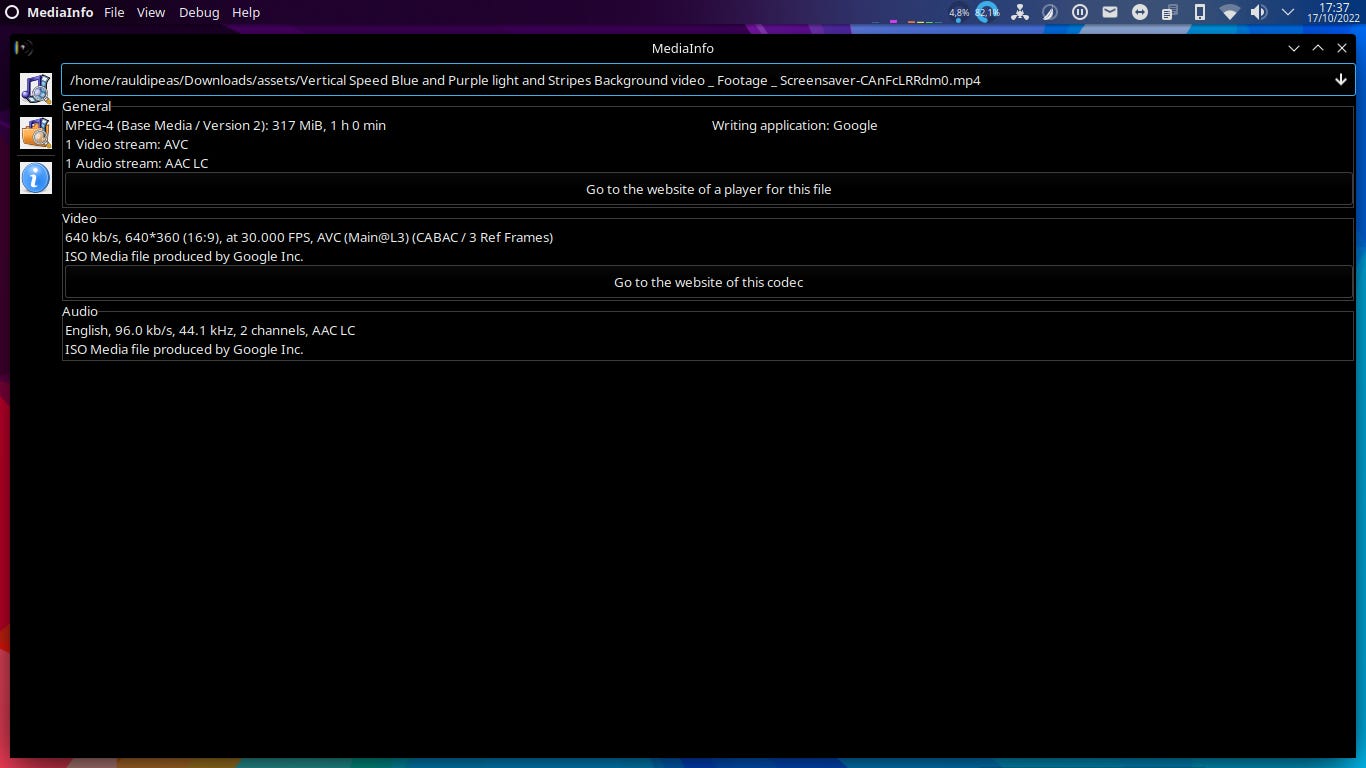This screenshot has width=1366, height=768.
Task: Click the phone device tray icon
Action: (x=1200, y=12)
